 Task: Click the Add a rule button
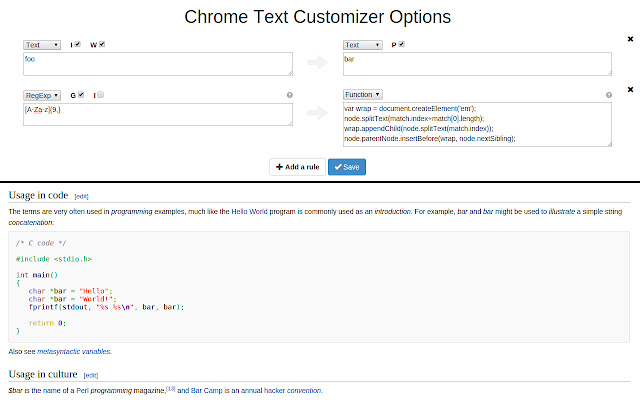pyautogui.click(x=297, y=167)
